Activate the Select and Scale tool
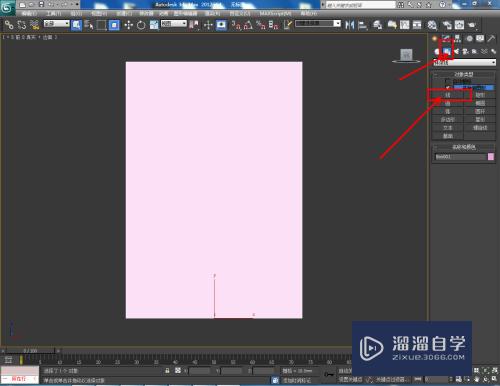 coord(154,25)
